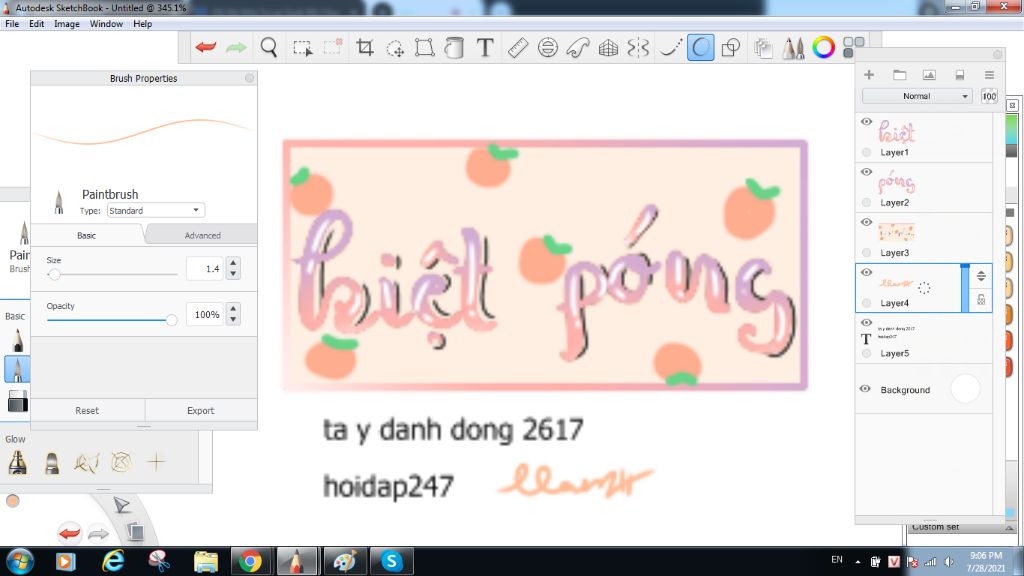The height and width of the screenshot is (576, 1024).
Task: Toggle the UI panels grid icon
Action: tap(853, 47)
